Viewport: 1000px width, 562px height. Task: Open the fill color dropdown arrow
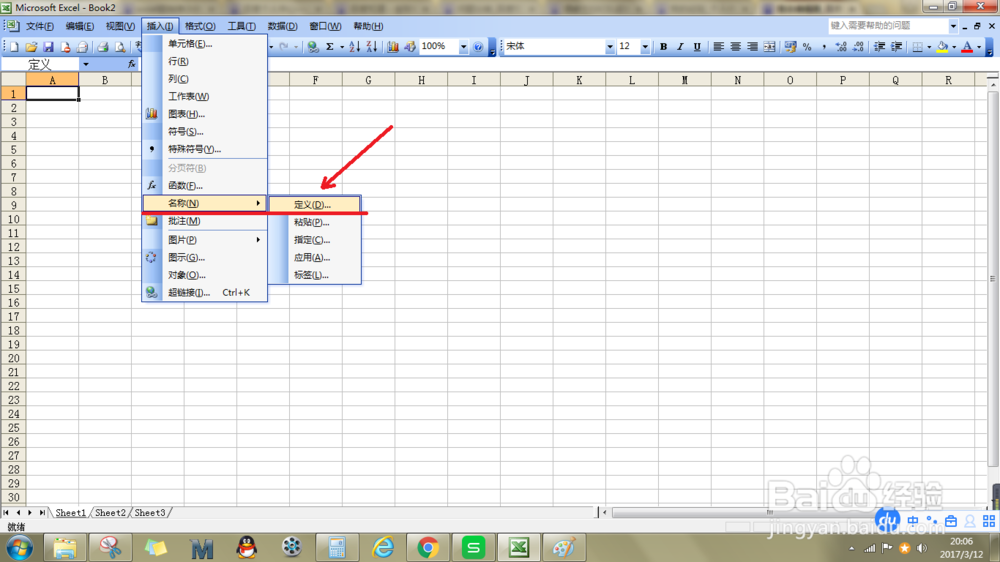point(954,47)
